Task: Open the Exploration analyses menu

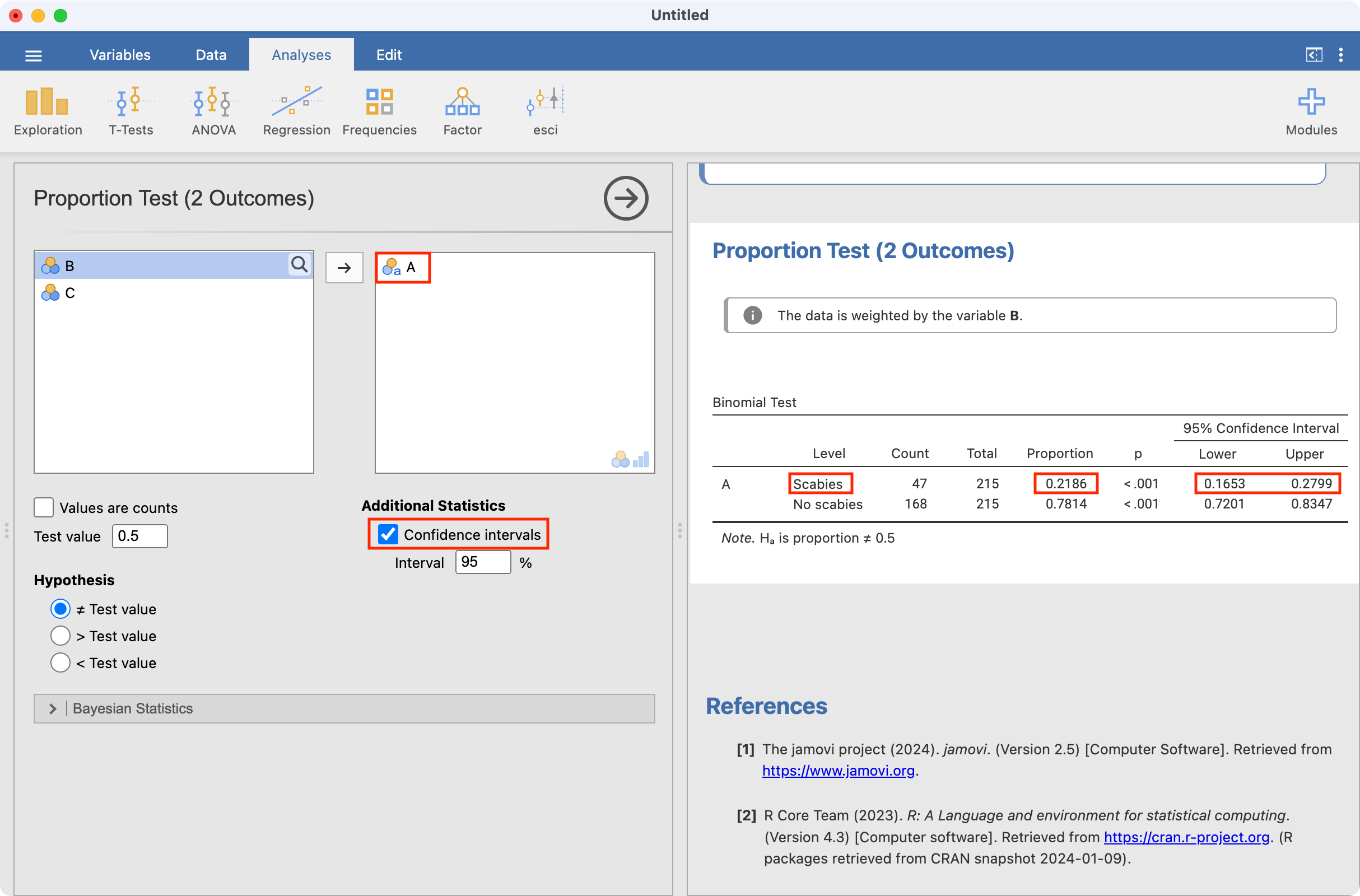Action: (48, 111)
